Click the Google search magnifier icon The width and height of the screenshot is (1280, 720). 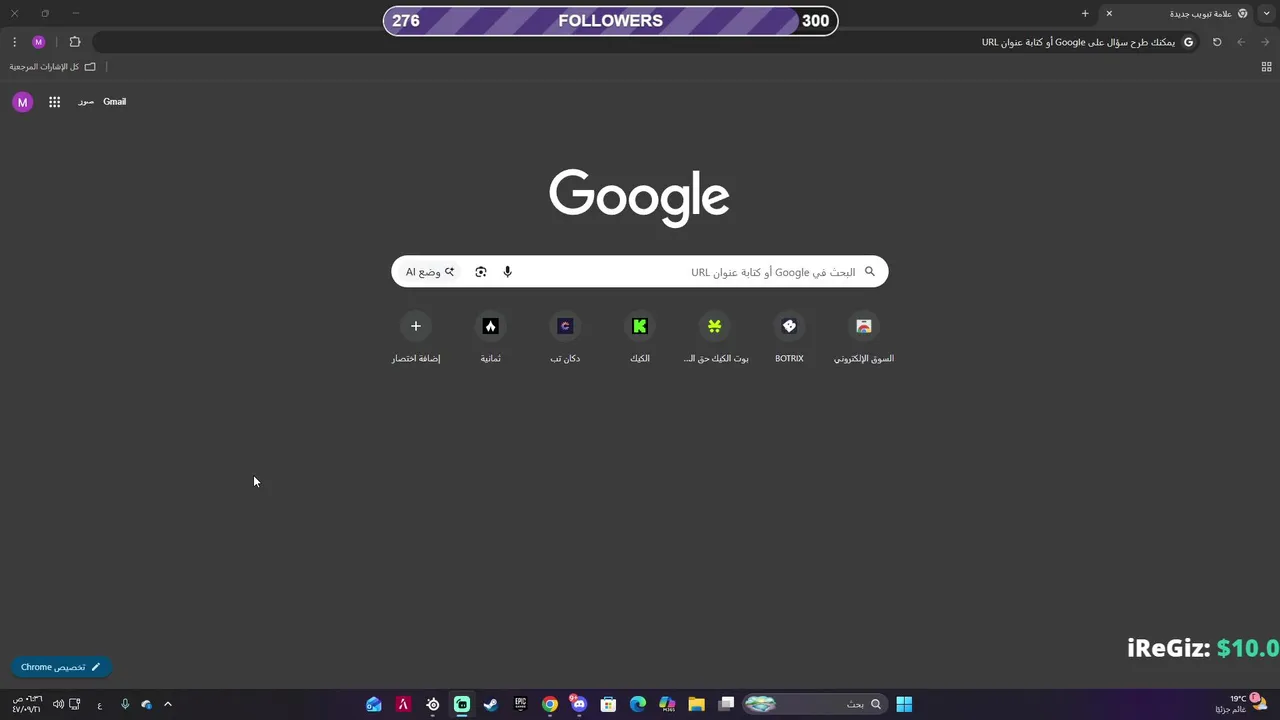coord(869,272)
